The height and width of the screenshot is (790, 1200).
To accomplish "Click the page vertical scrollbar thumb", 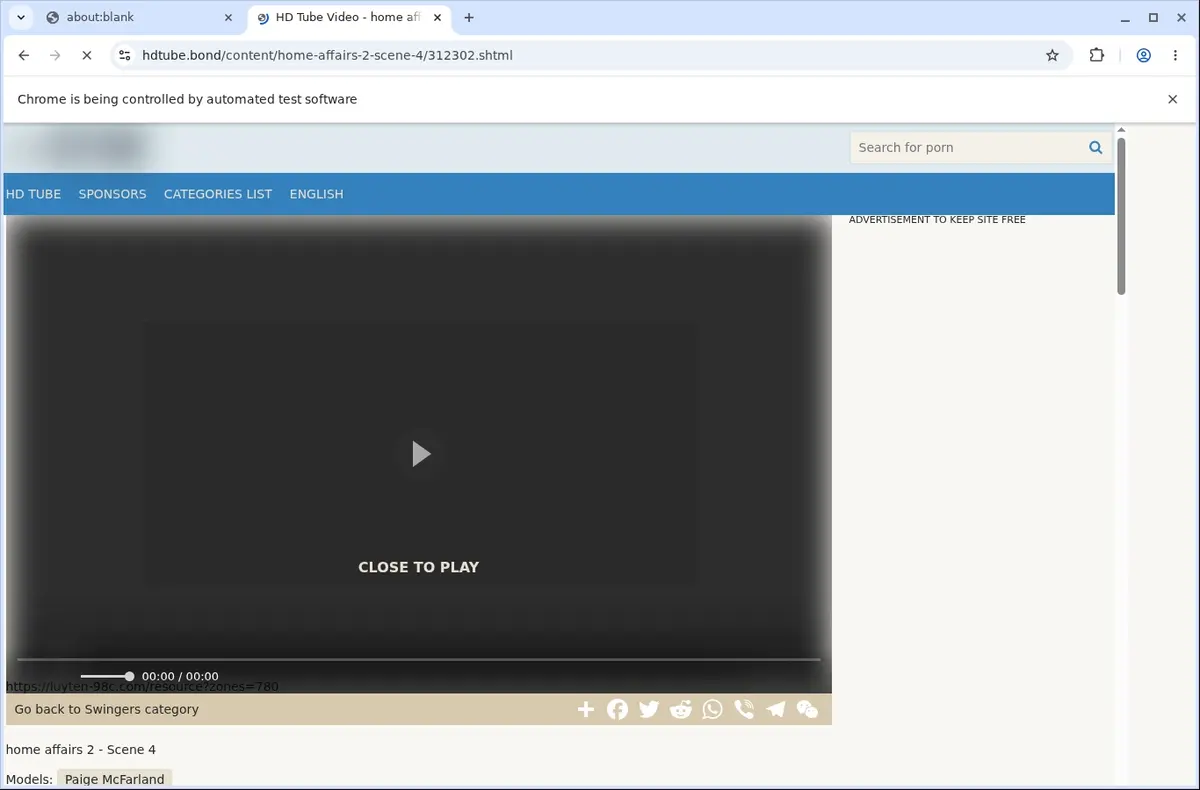I will click(x=1121, y=215).
